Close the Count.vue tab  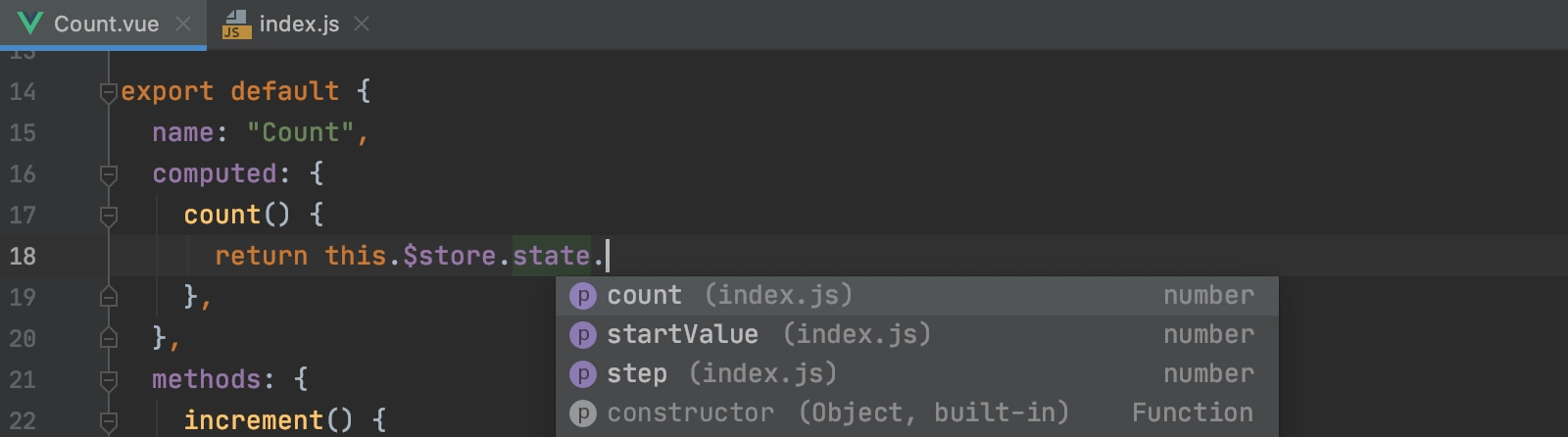(x=183, y=24)
